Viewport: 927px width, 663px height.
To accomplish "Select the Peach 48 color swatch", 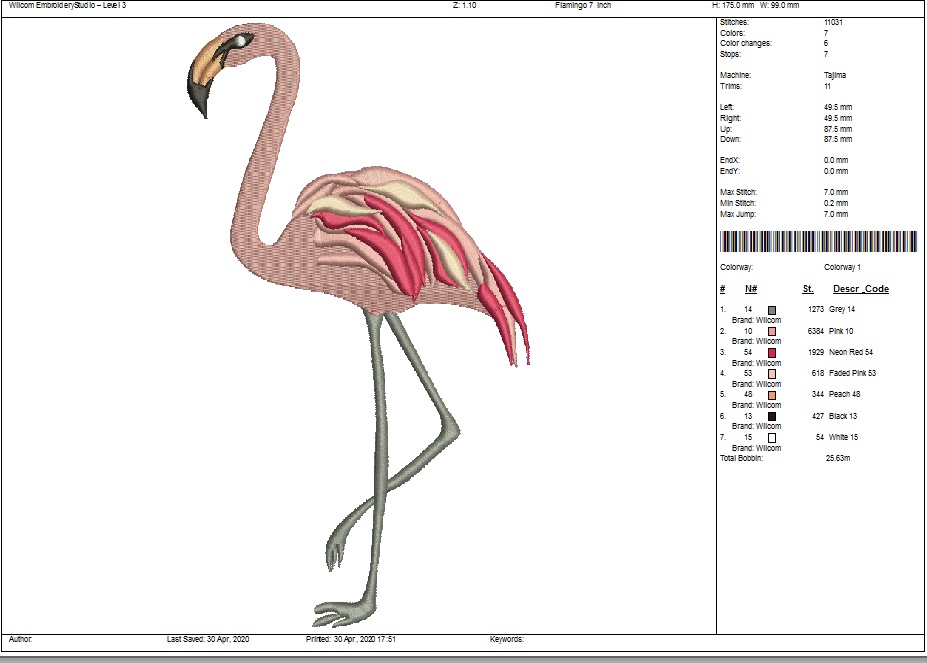I will pyautogui.click(x=772, y=394).
